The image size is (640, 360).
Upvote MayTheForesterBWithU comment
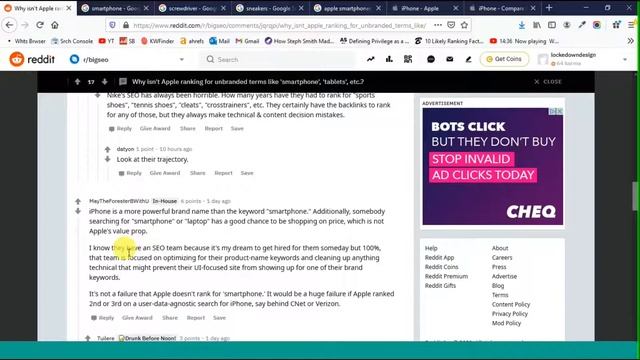(x=78, y=201)
